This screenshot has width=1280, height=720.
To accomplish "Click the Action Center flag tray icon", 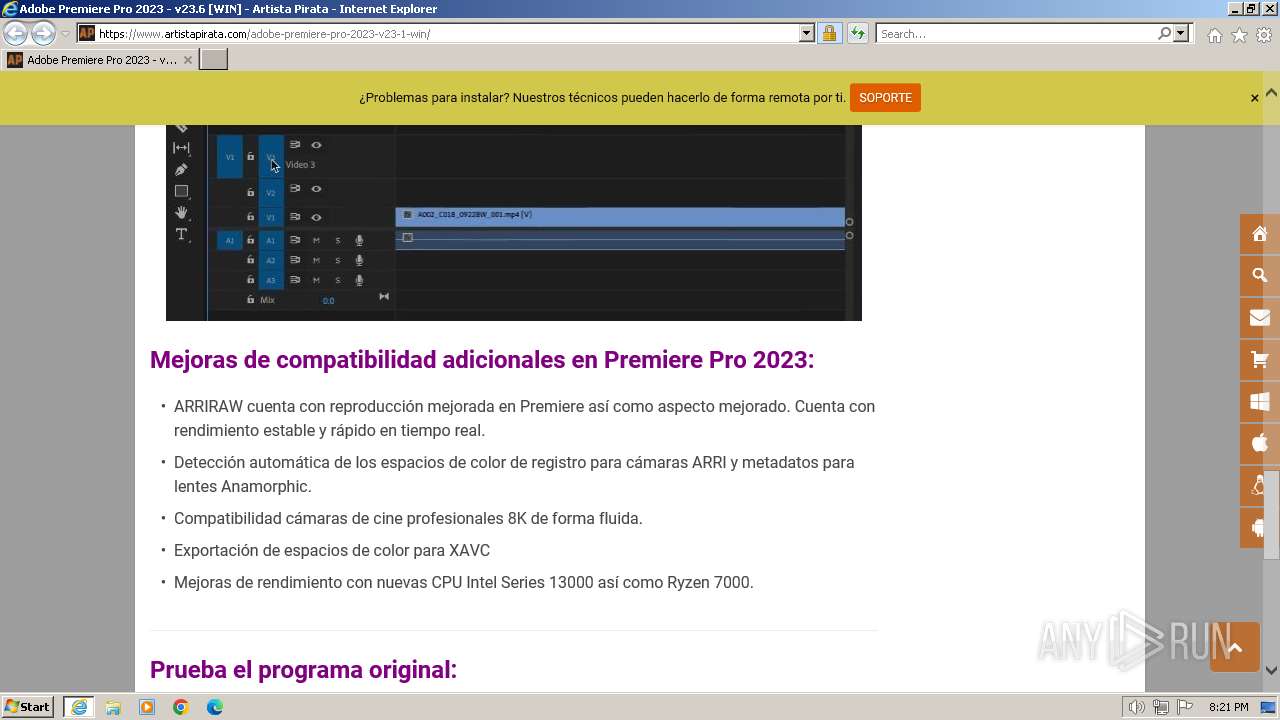I will point(1183,707).
